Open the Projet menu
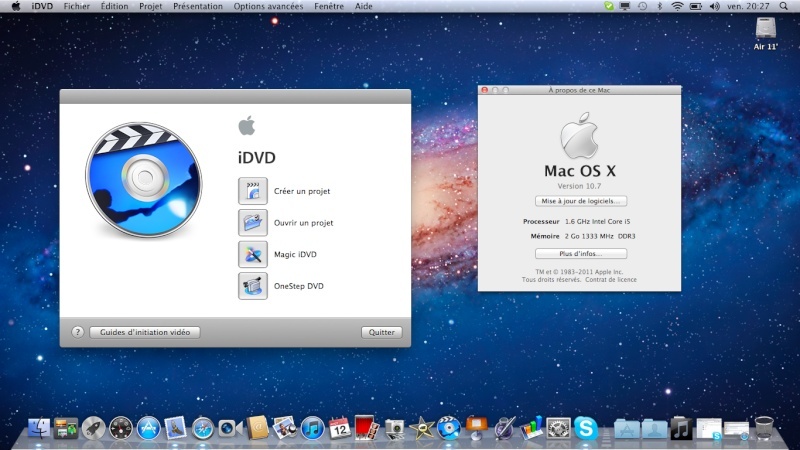 pos(151,6)
